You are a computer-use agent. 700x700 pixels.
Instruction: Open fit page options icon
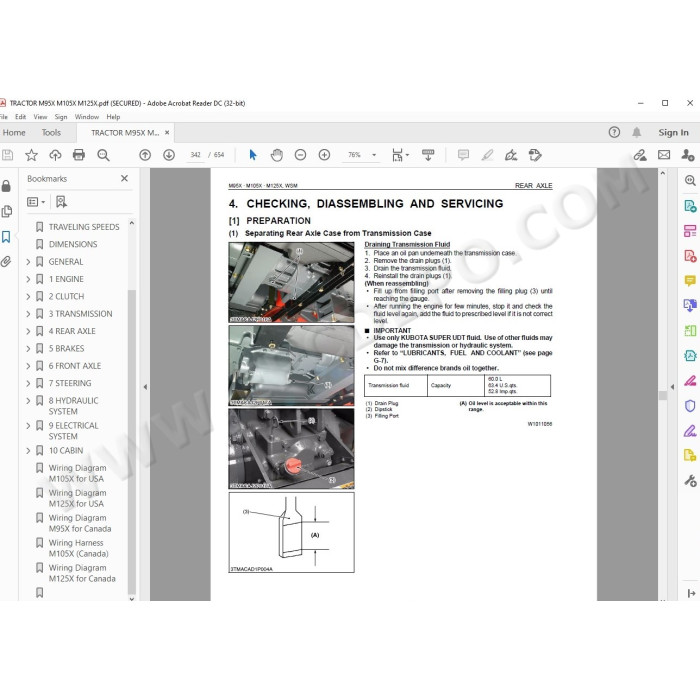[x=400, y=155]
